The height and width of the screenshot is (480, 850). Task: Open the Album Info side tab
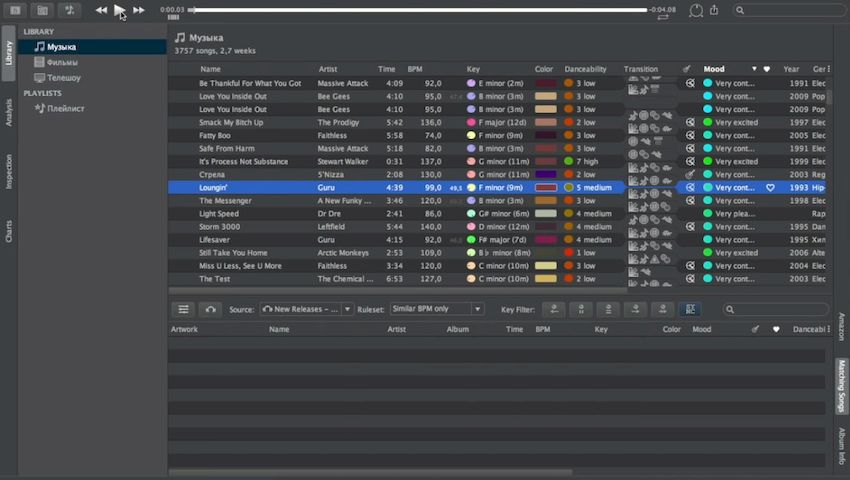pos(841,446)
